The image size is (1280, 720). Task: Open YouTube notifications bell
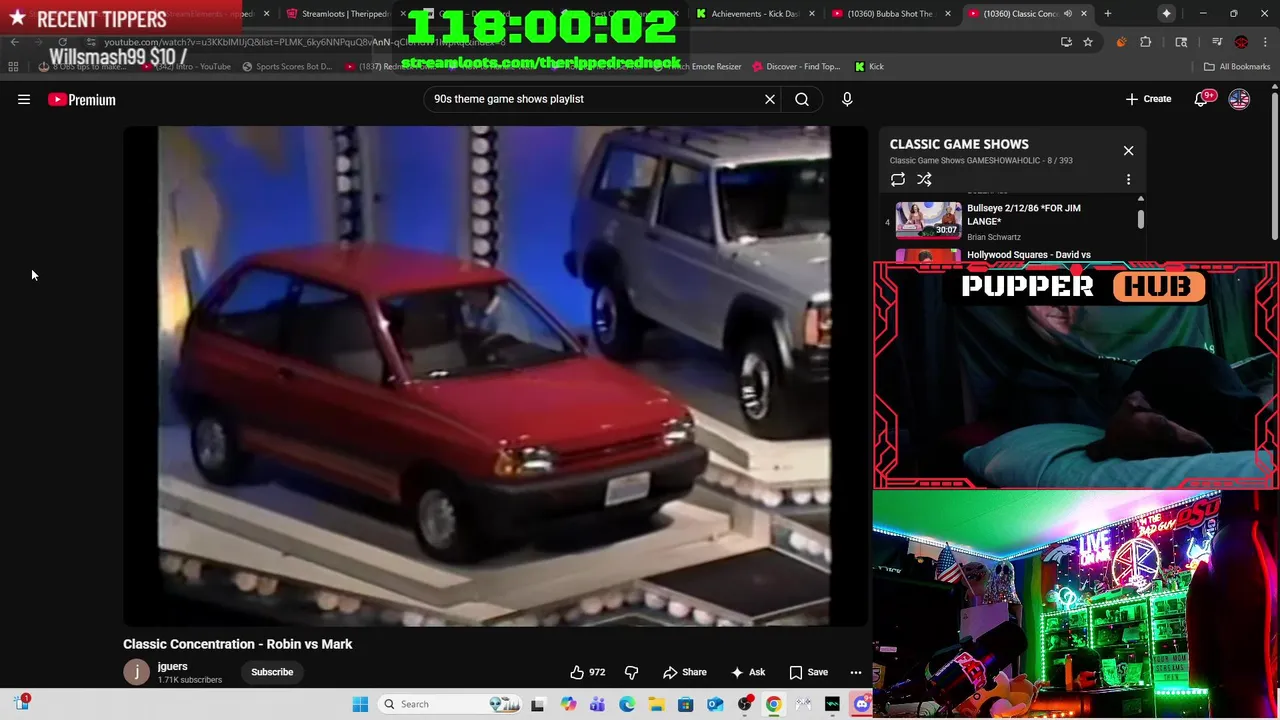pyautogui.click(x=1203, y=98)
